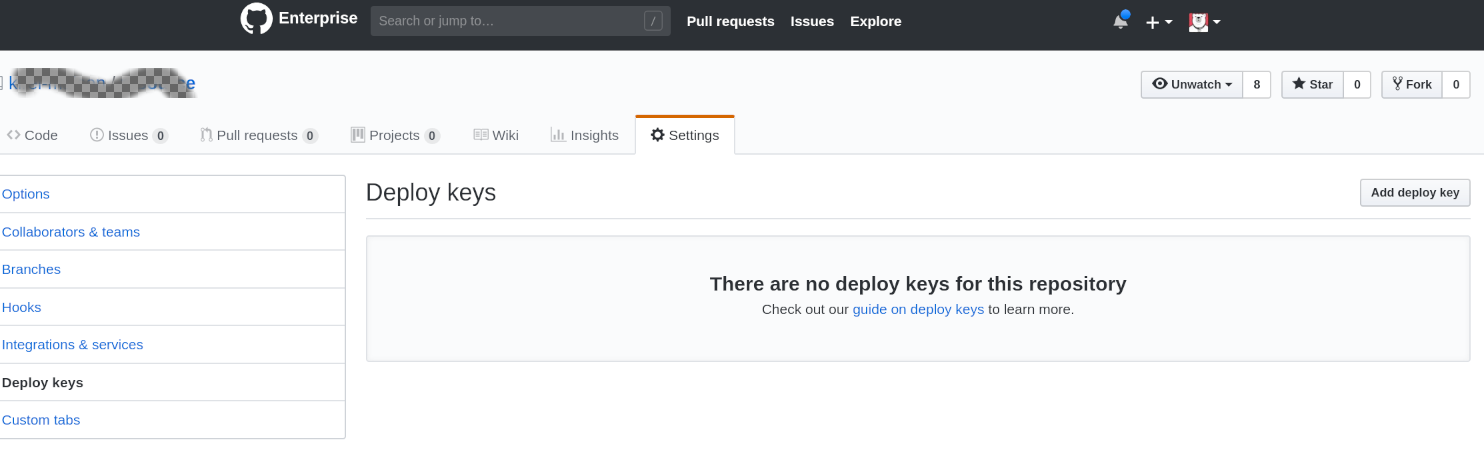
Task: Open the Projects tab
Action: [396, 135]
